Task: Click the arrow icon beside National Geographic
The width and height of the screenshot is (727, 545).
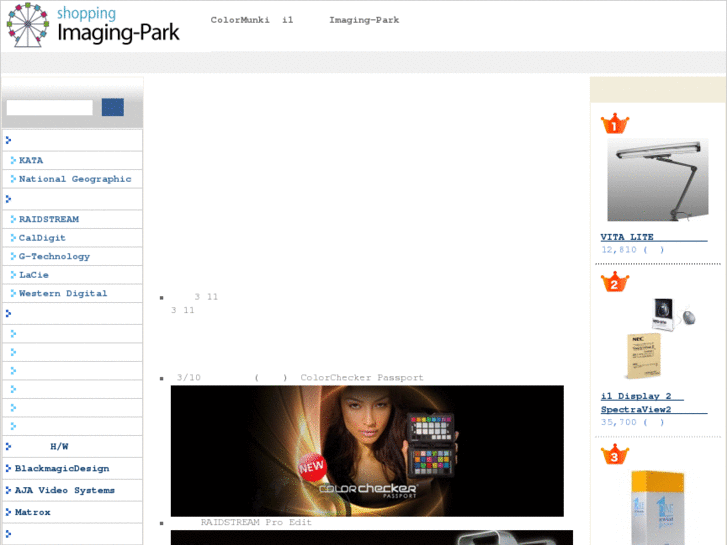Action: 13,179
